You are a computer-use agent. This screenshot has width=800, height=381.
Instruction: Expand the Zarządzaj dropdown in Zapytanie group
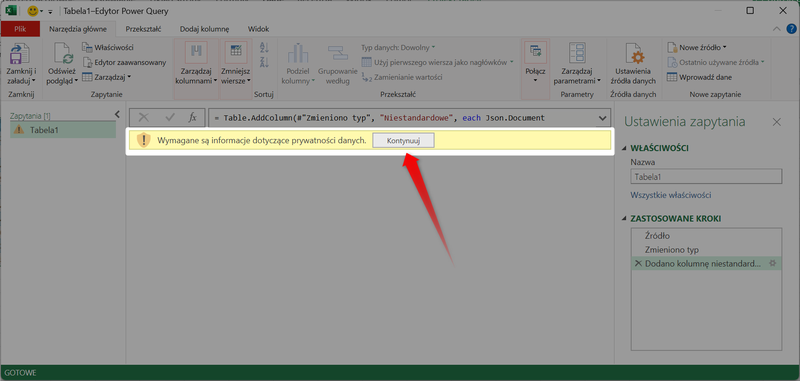click(x=107, y=77)
